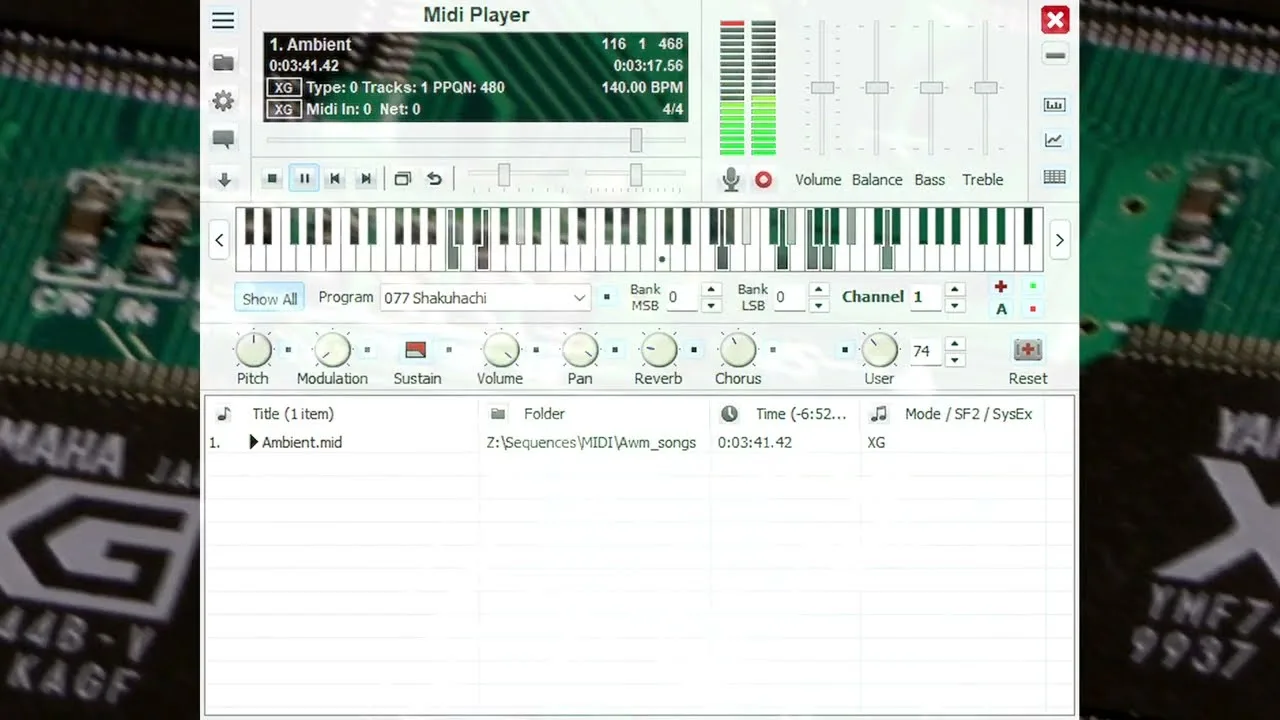Select Ambient.mid in the playlist

point(301,442)
